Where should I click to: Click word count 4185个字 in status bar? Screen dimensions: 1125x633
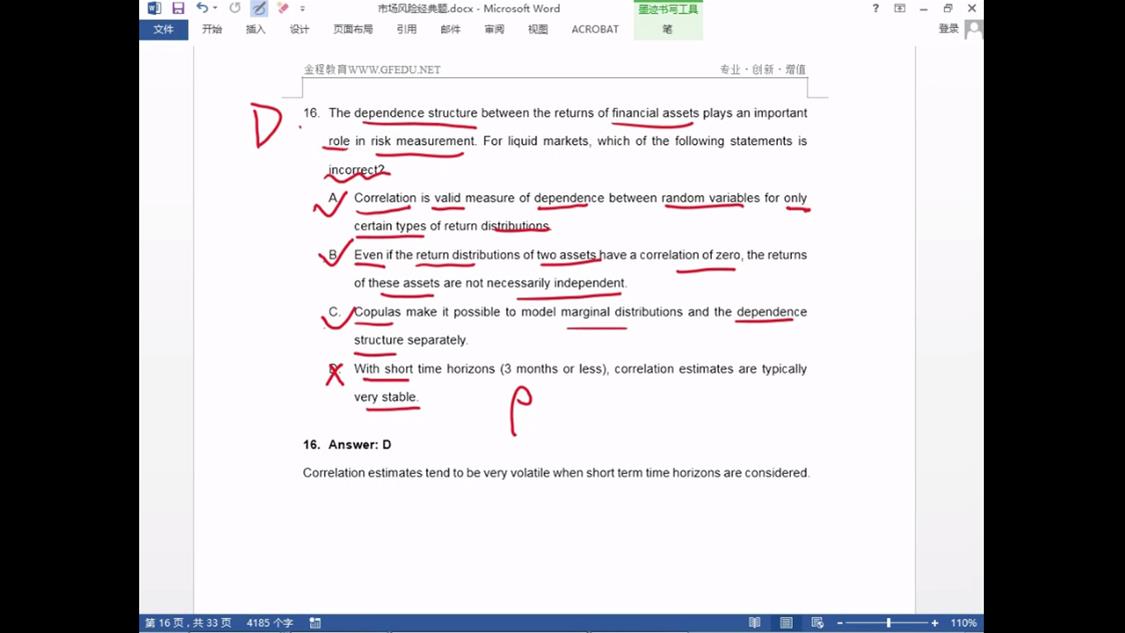[x=270, y=623]
